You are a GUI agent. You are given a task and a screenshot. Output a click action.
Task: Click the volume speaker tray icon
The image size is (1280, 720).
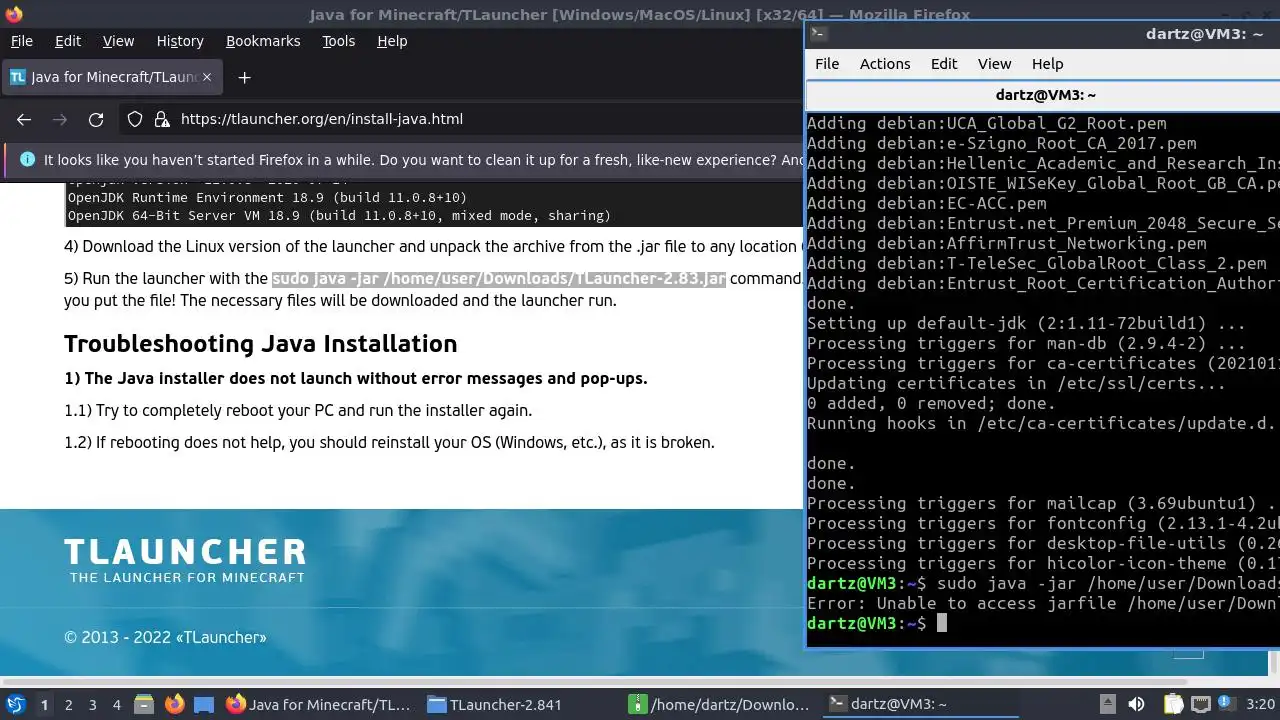point(1136,704)
